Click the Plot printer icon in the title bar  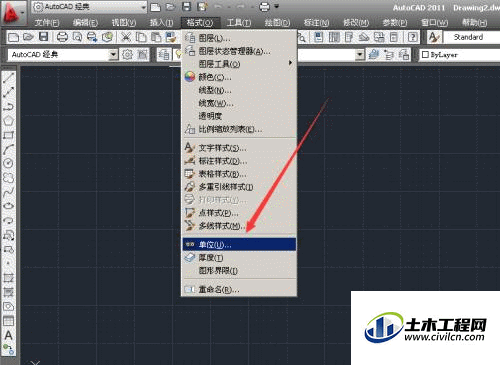click(264, 7)
